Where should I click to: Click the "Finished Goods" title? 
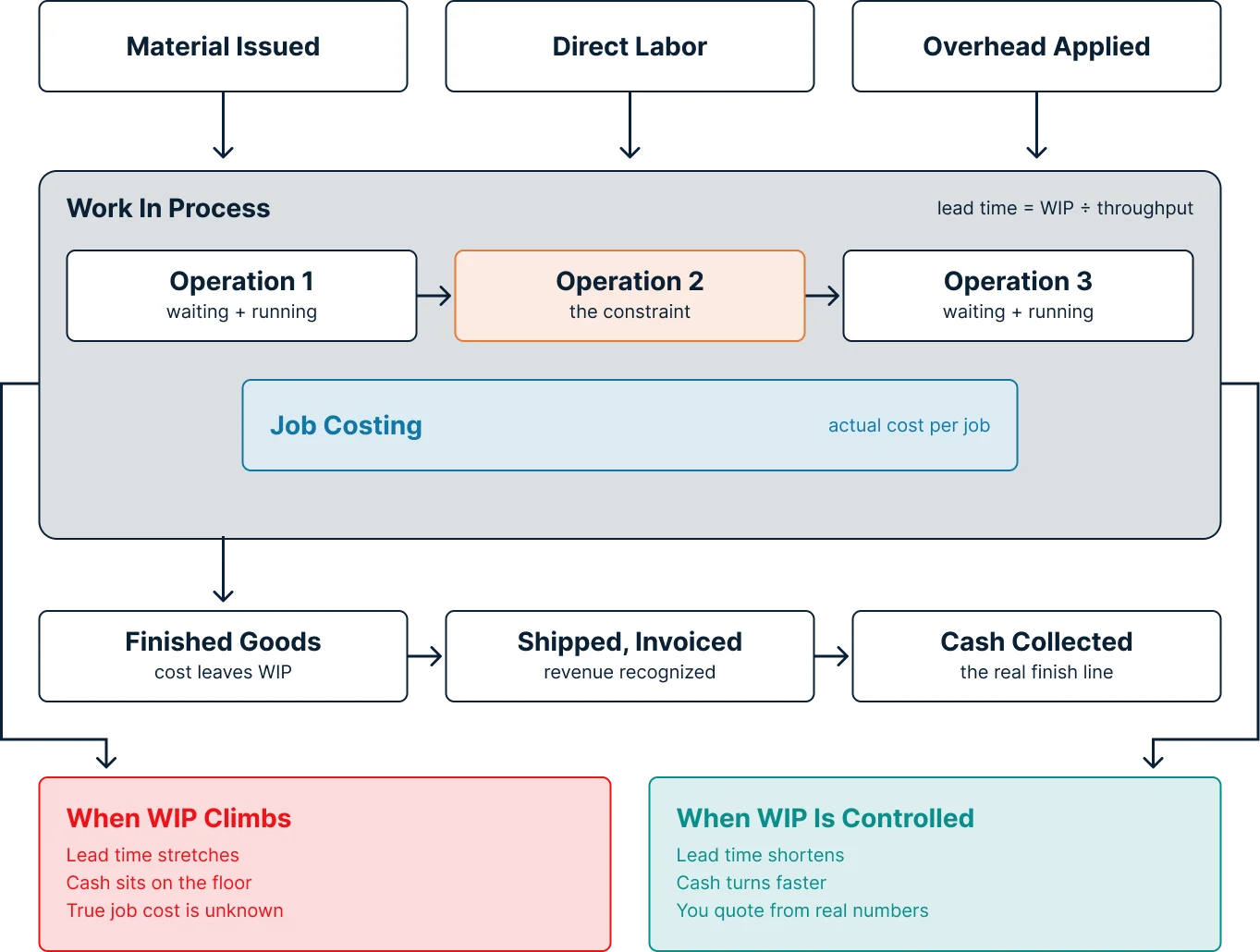[223, 641]
